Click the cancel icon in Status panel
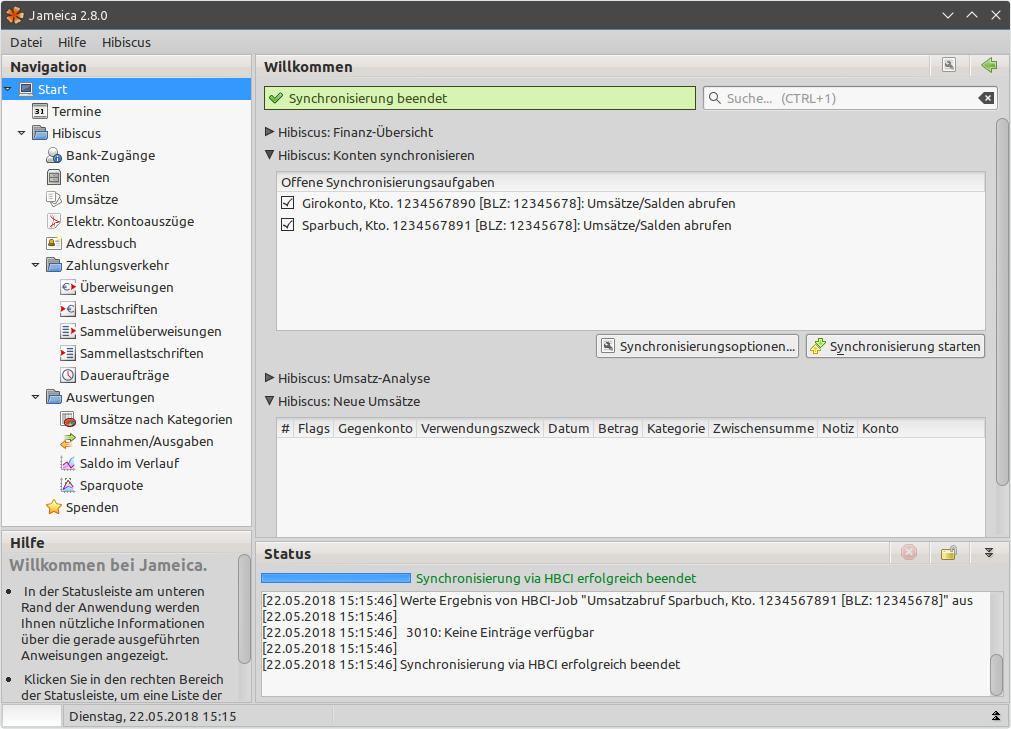Viewport: 1011px width, 729px height. 909,552
